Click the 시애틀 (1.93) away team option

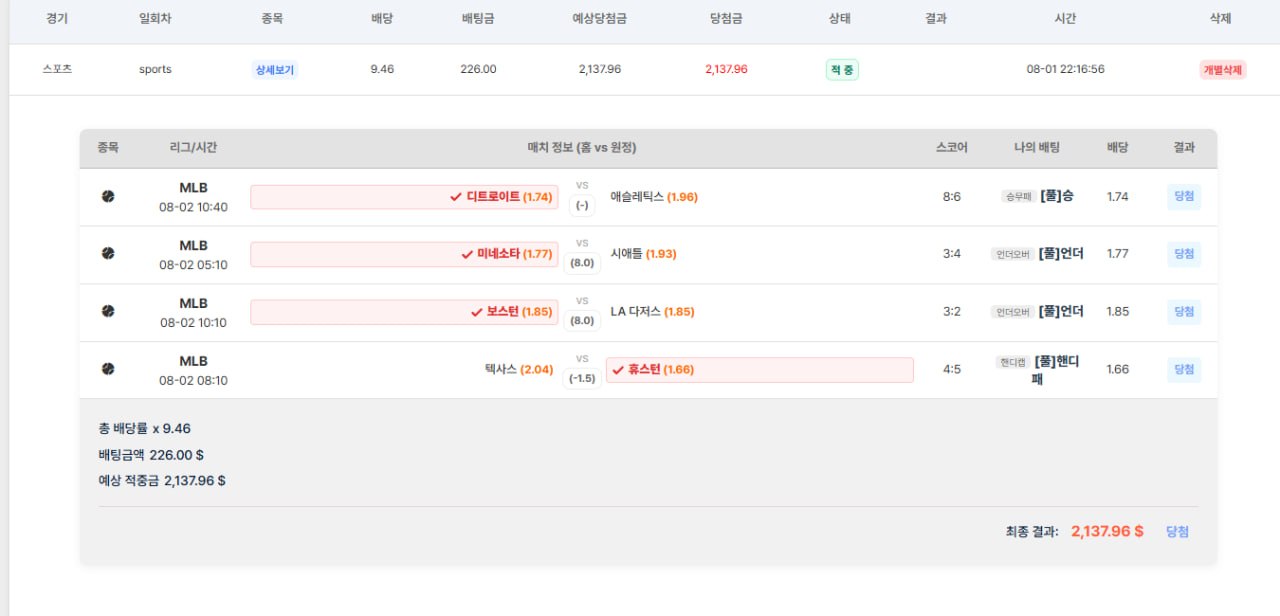[643, 254]
